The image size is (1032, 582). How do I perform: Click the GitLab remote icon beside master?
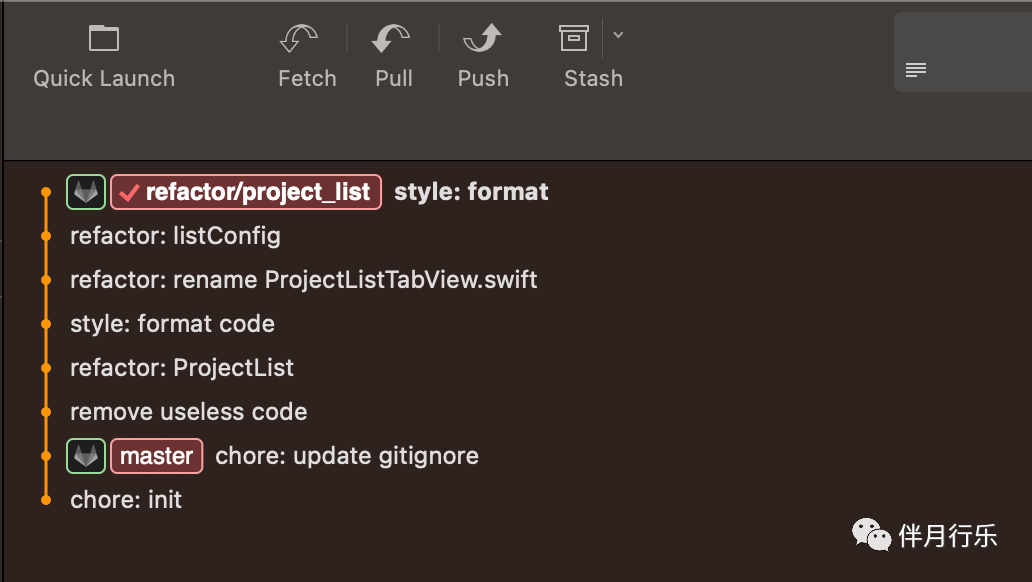(86, 456)
